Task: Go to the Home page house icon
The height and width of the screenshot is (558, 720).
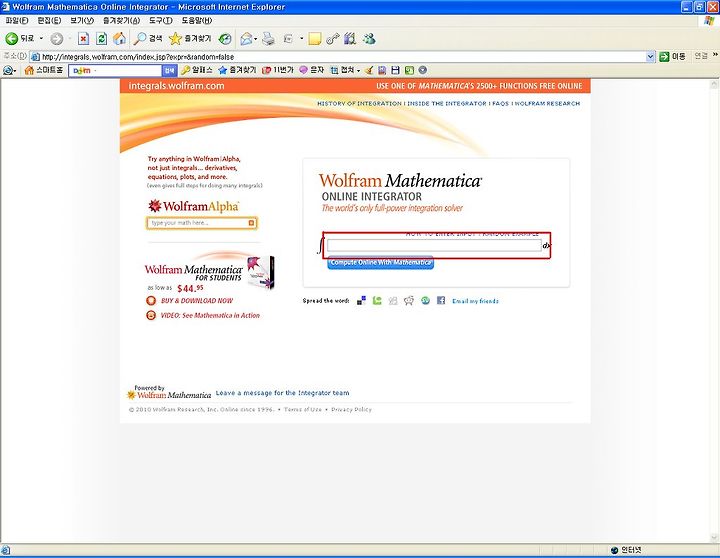Action: point(119,39)
